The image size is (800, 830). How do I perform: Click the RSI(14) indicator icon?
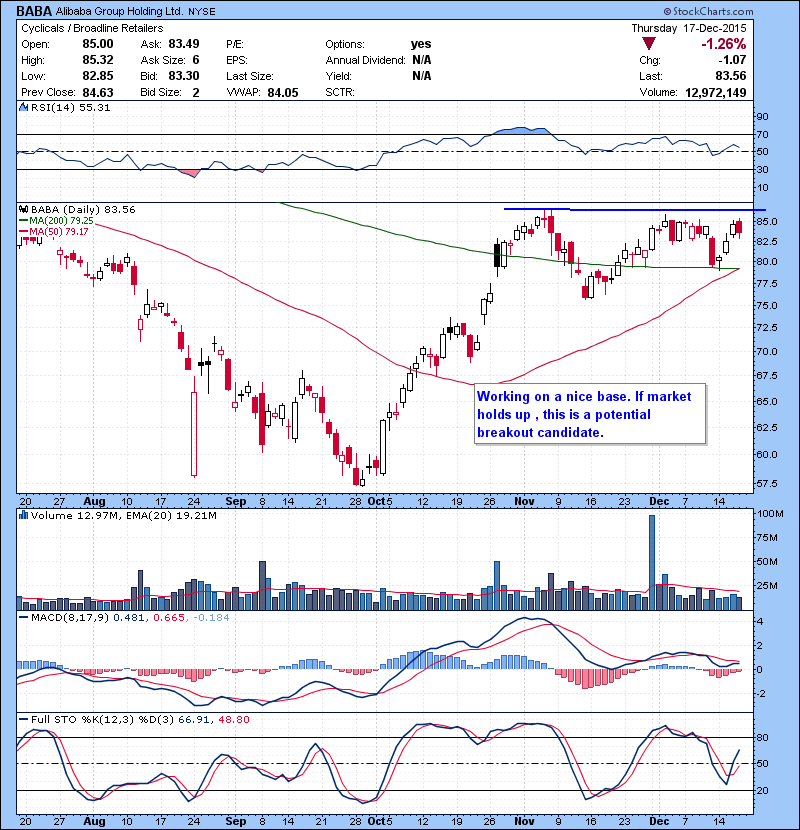point(23,107)
